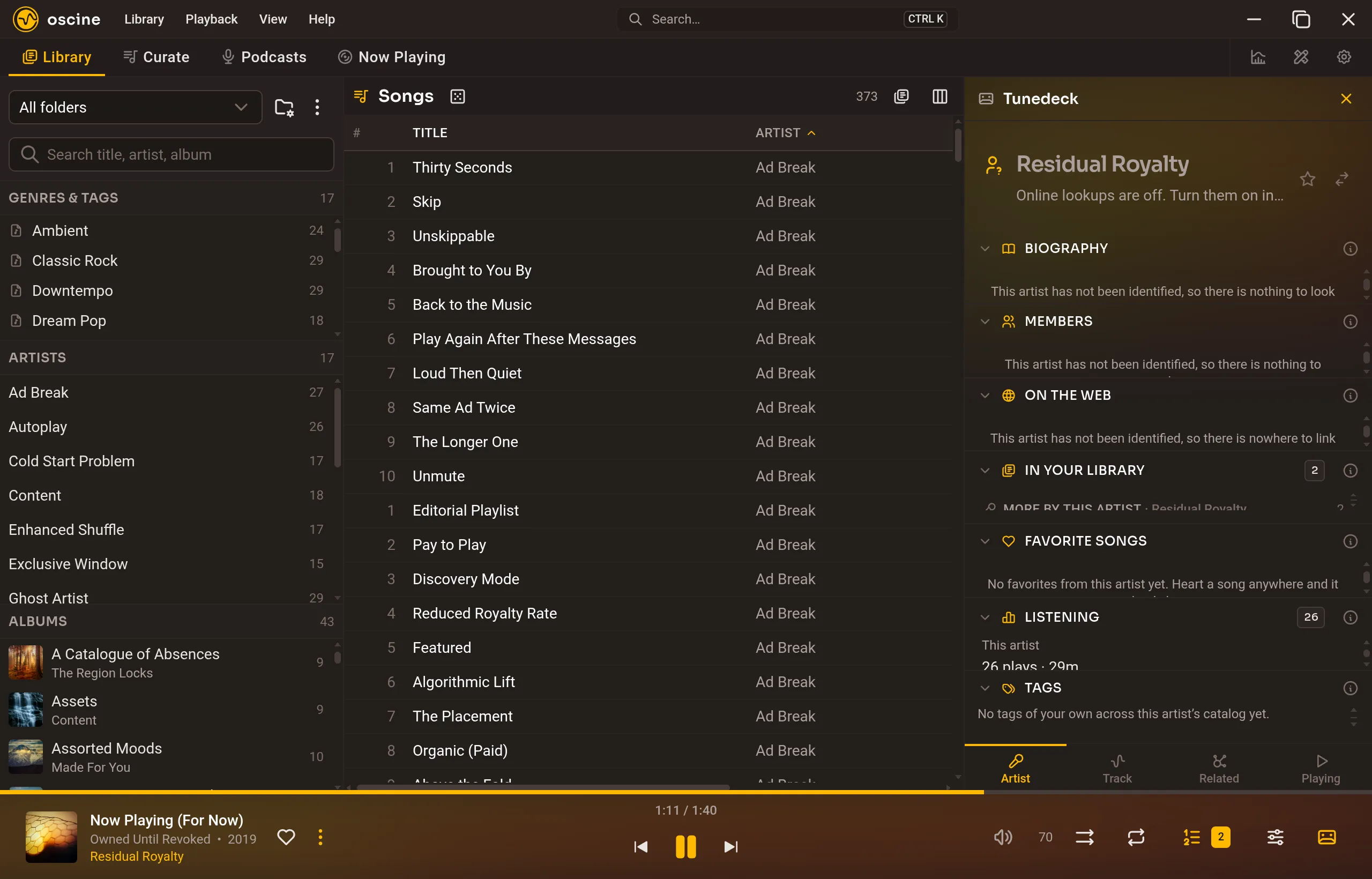This screenshot has height=879, width=1372.
Task: Switch to the Curate tab
Action: point(156,57)
